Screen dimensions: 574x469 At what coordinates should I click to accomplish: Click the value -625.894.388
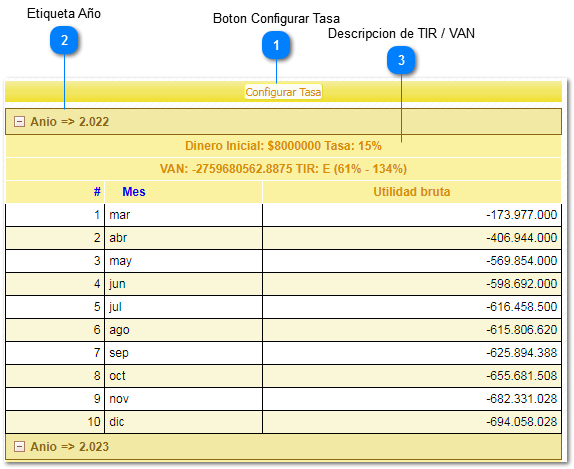521,353
